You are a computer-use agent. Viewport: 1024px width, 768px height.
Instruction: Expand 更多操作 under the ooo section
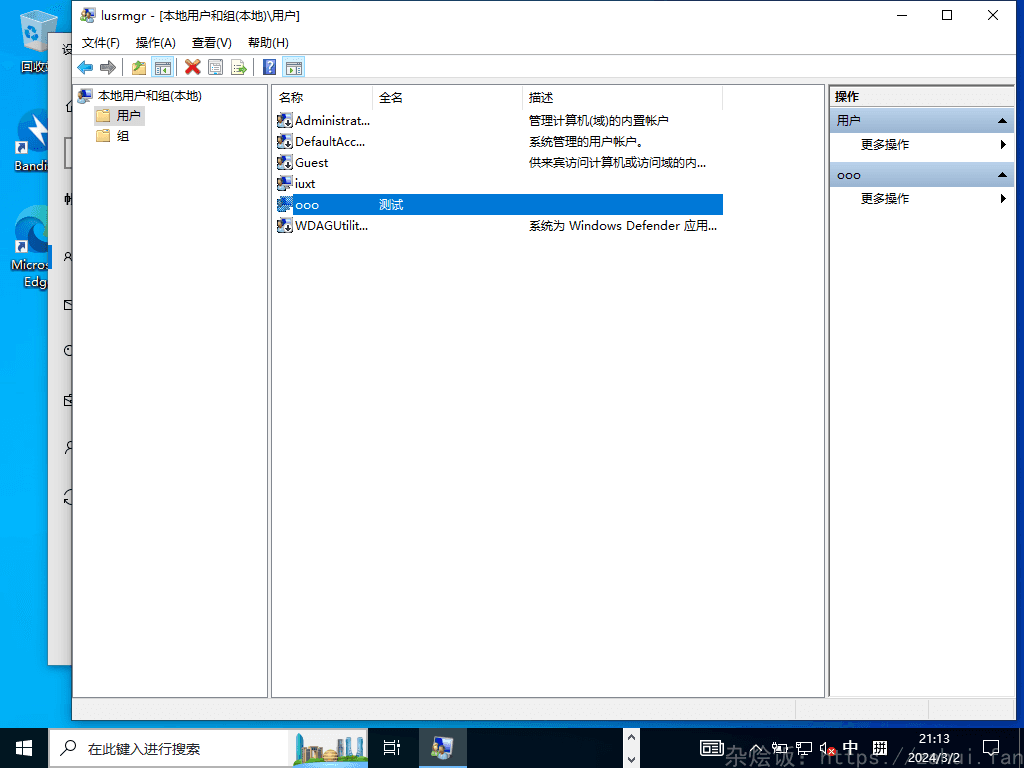click(885, 199)
